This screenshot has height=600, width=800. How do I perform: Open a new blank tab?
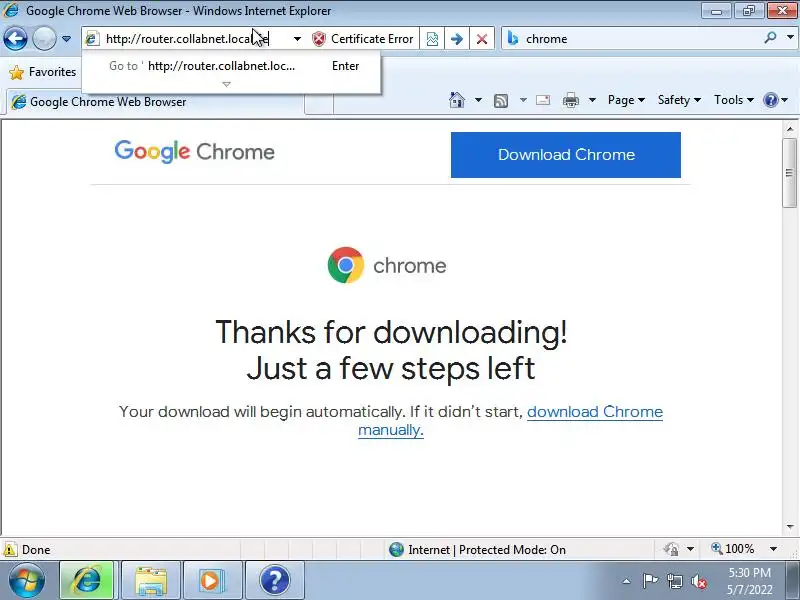point(319,104)
